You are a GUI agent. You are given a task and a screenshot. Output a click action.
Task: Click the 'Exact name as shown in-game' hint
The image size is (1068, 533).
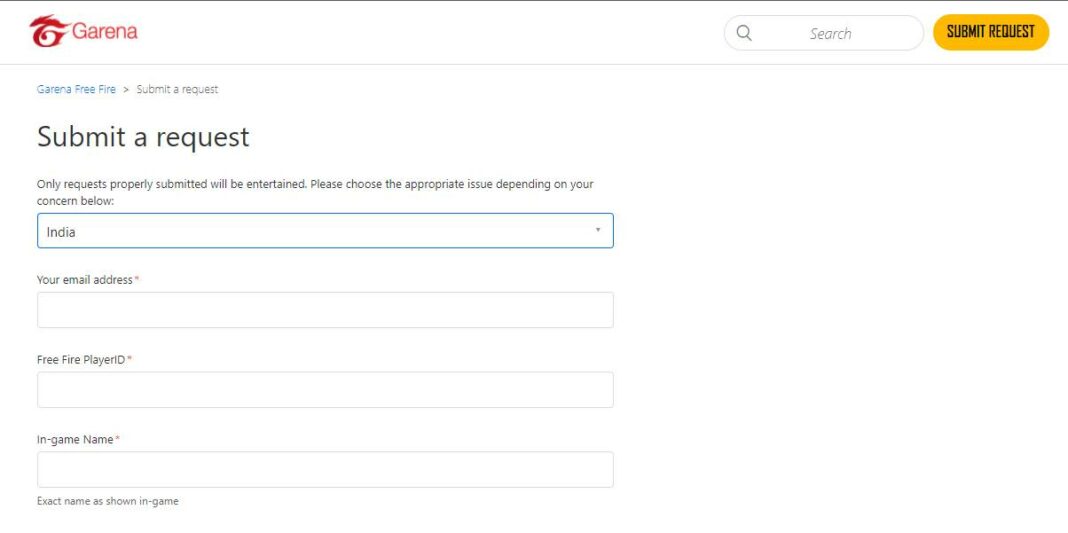coord(108,501)
